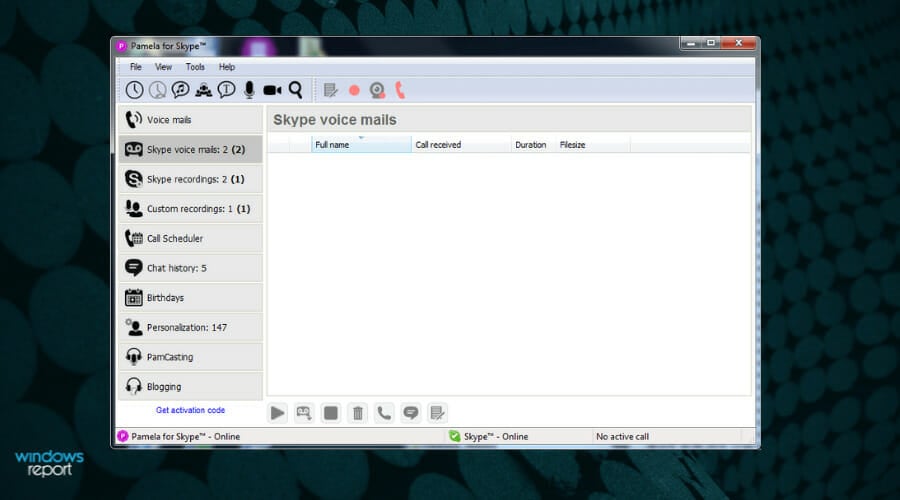This screenshot has height=500, width=900.
Task: Click the green Skype status check icon
Action: pos(455,436)
